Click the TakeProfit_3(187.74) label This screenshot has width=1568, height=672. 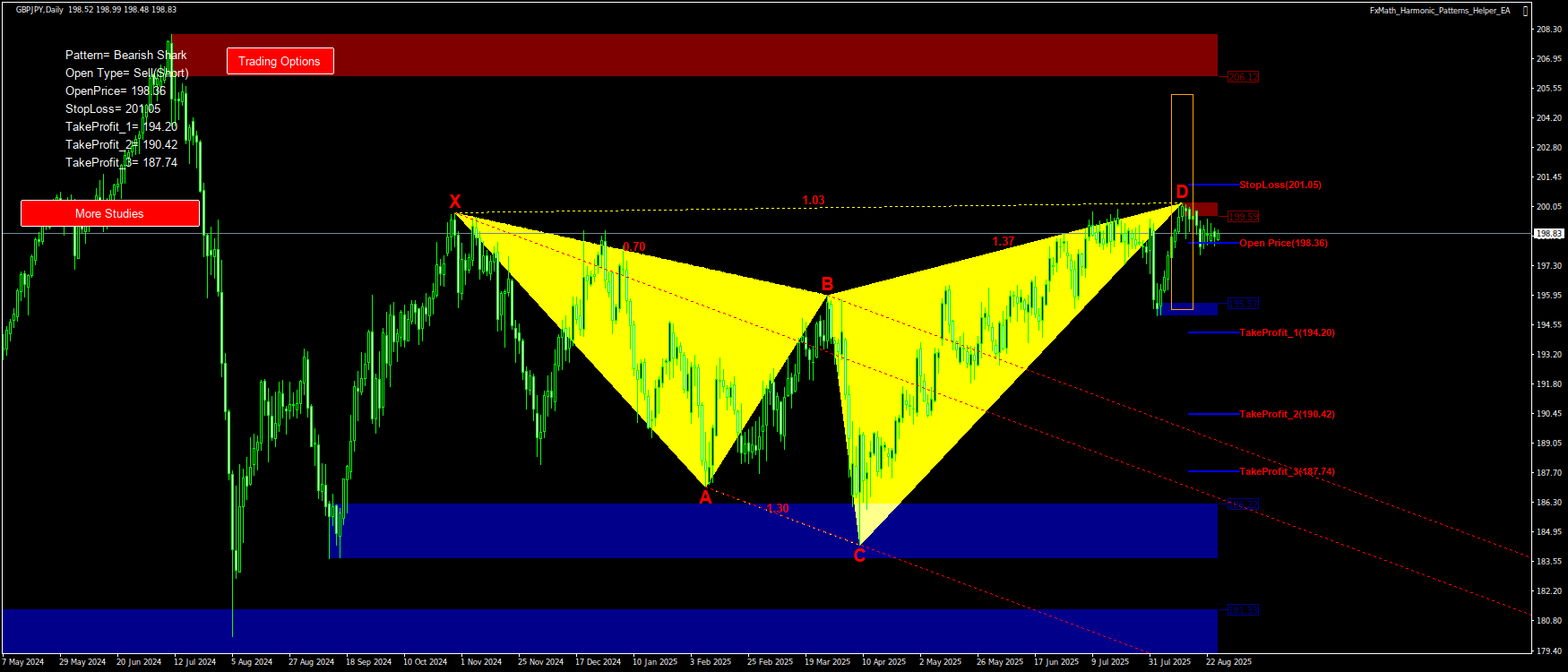coord(1287,472)
